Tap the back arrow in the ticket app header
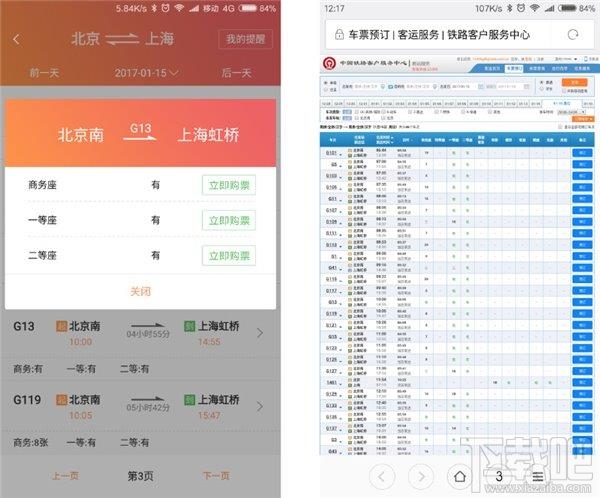 click(16, 39)
